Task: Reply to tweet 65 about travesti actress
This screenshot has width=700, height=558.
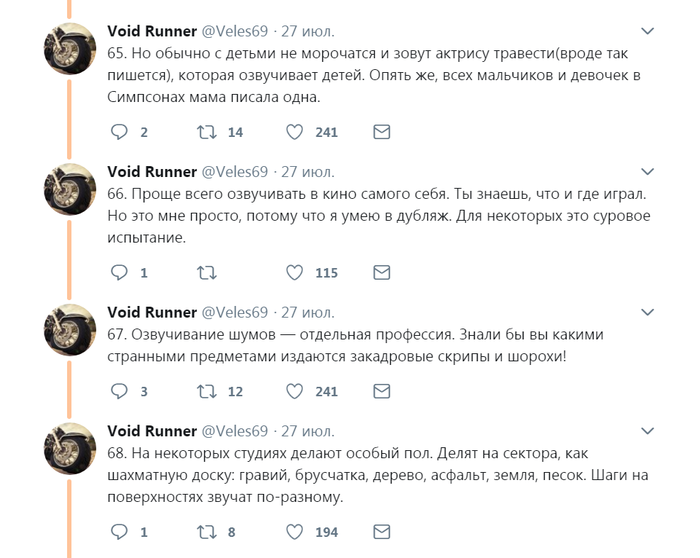Action: [119, 132]
